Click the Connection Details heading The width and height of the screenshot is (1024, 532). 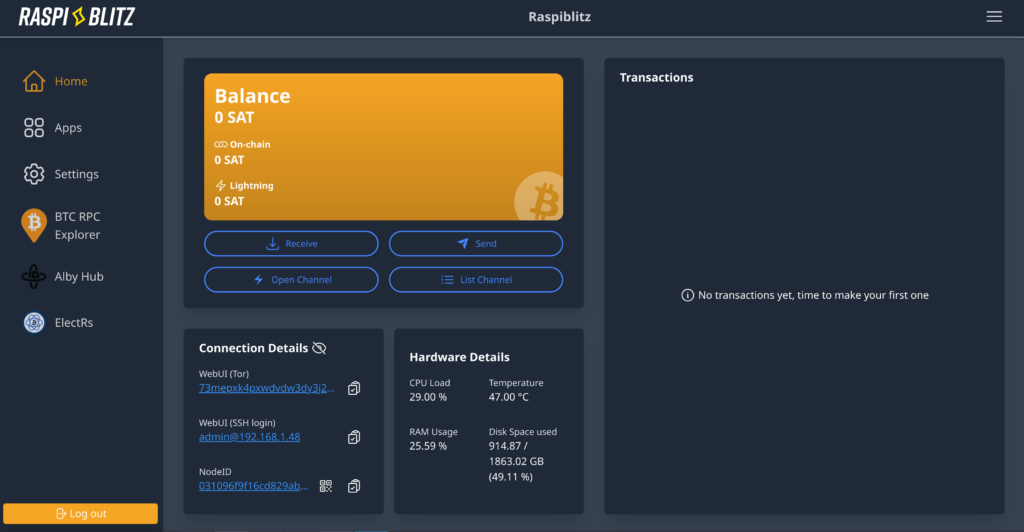point(253,348)
